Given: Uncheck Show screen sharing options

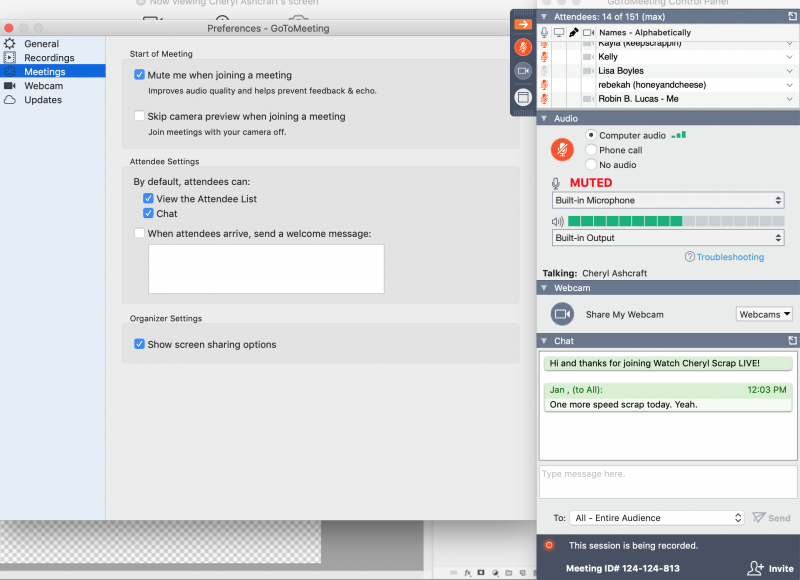Looking at the screenshot, I should (x=139, y=344).
